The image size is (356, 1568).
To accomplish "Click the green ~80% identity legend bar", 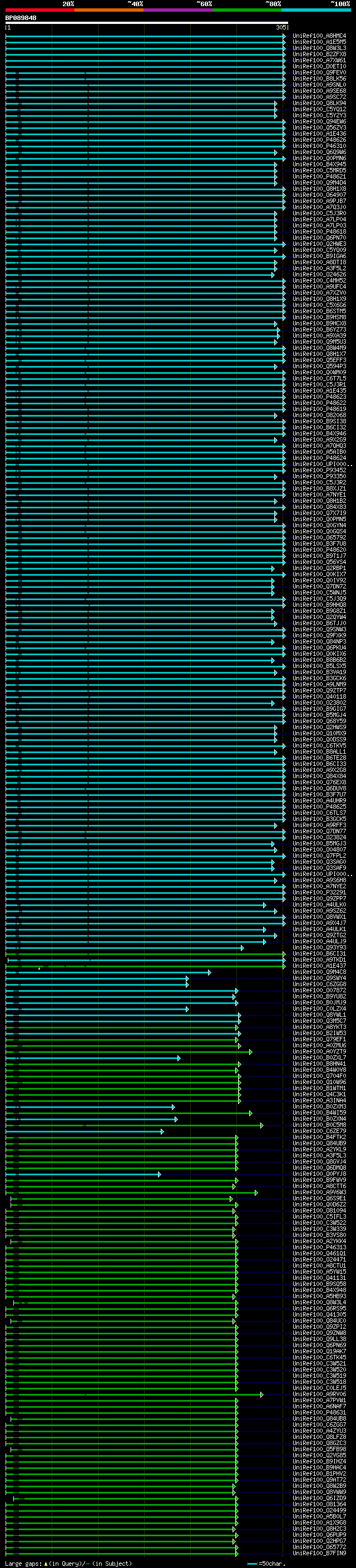I will pyautogui.click(x=247, y=10).
